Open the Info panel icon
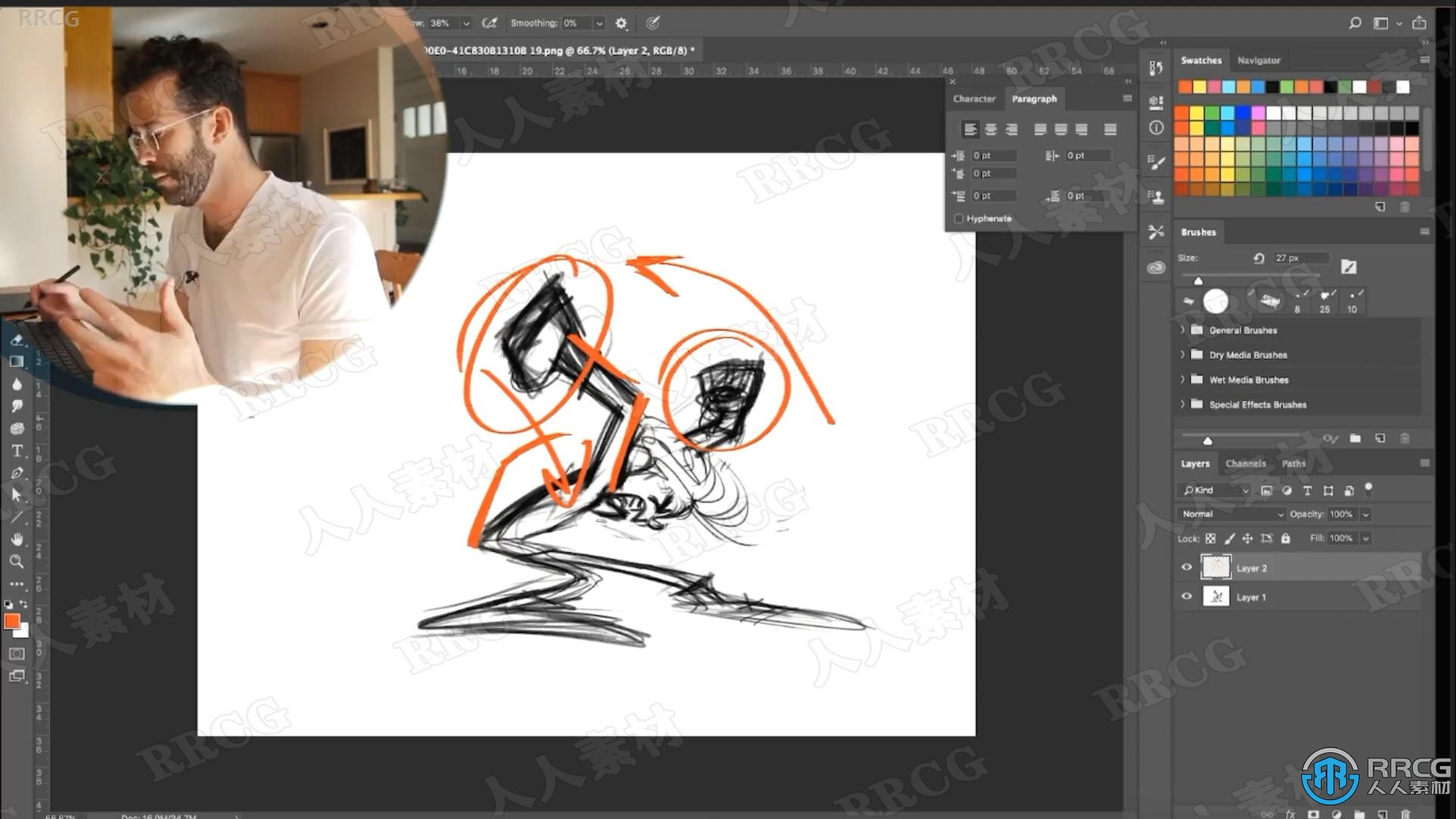This screenshot has width=1456, height=819. 1156,128
